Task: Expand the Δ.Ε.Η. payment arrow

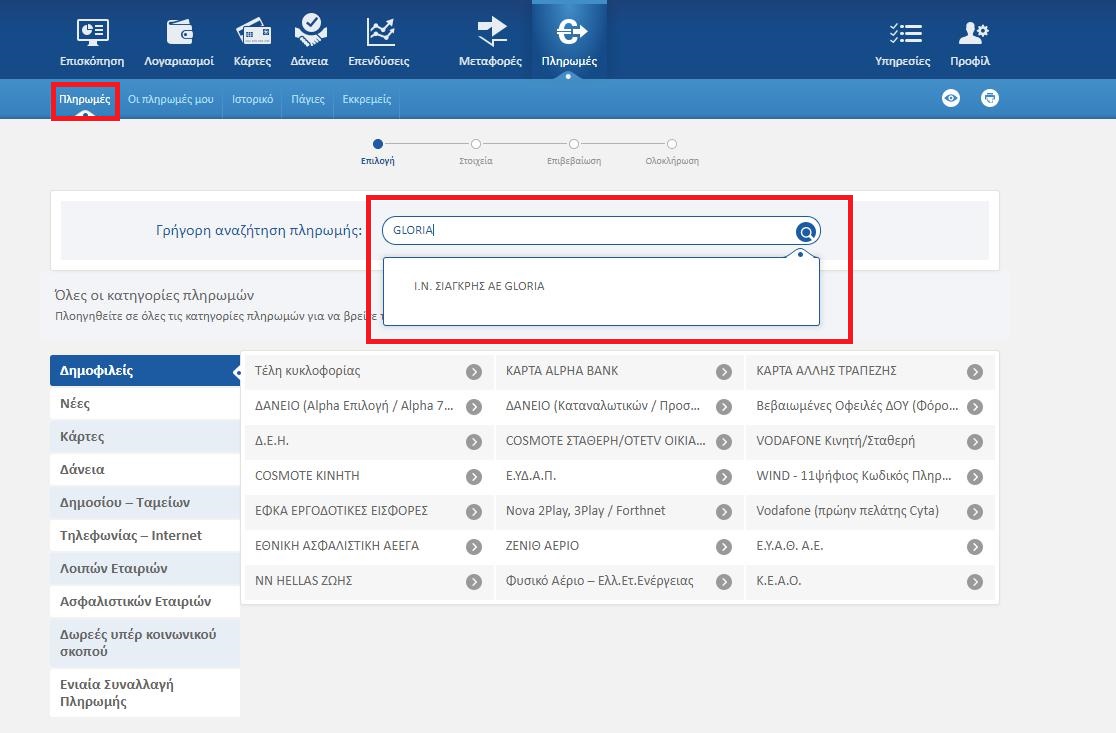Action: [x=474, y=442]
